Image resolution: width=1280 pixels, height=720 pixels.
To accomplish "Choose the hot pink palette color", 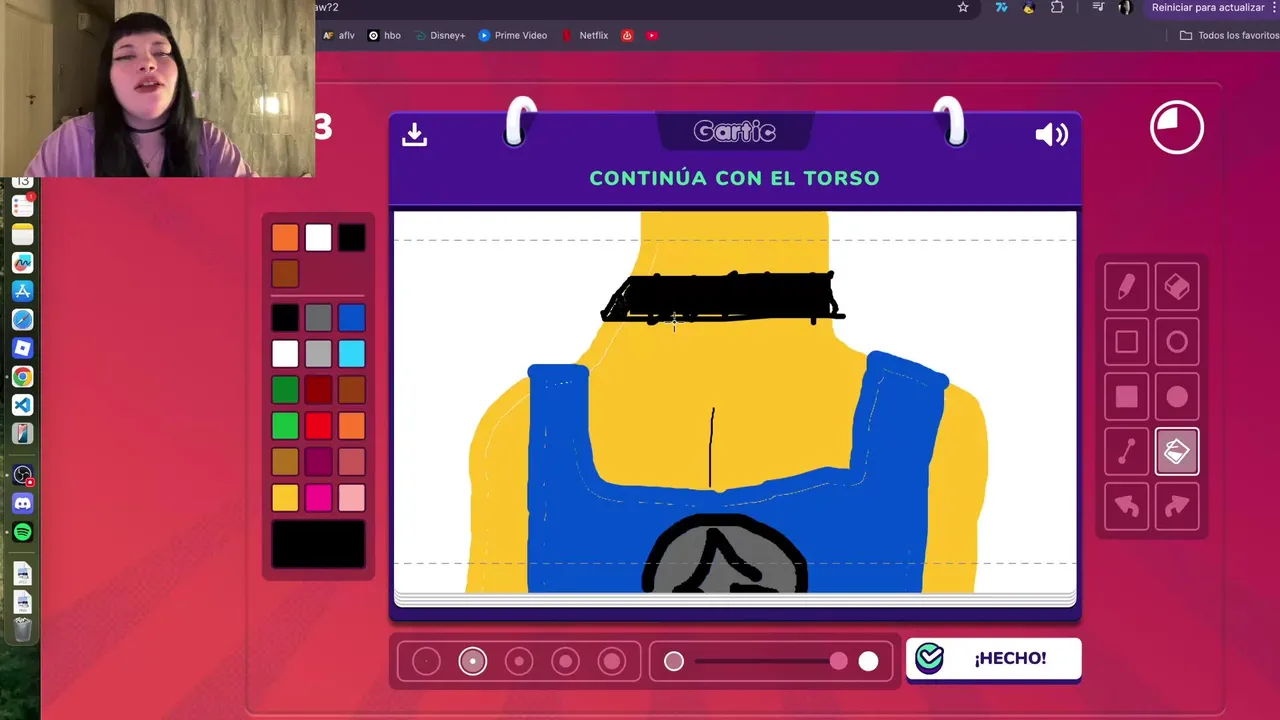I will [x=318, y=498].
